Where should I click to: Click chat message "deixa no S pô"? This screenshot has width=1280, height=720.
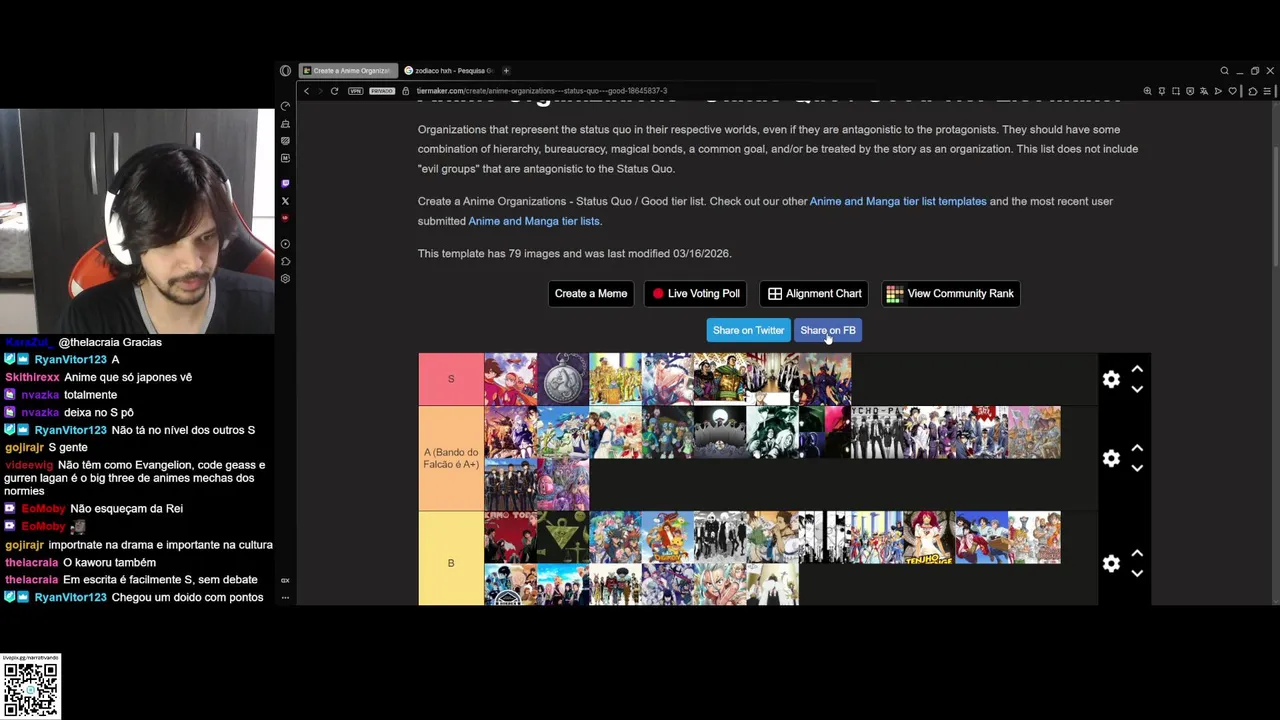pos(99,412)
